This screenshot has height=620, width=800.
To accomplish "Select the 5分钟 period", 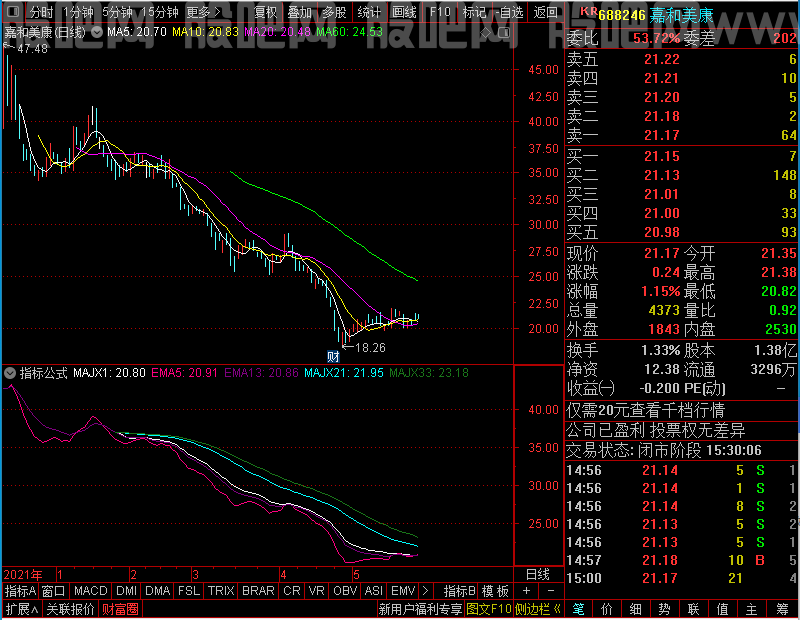I will pos(117,12).
